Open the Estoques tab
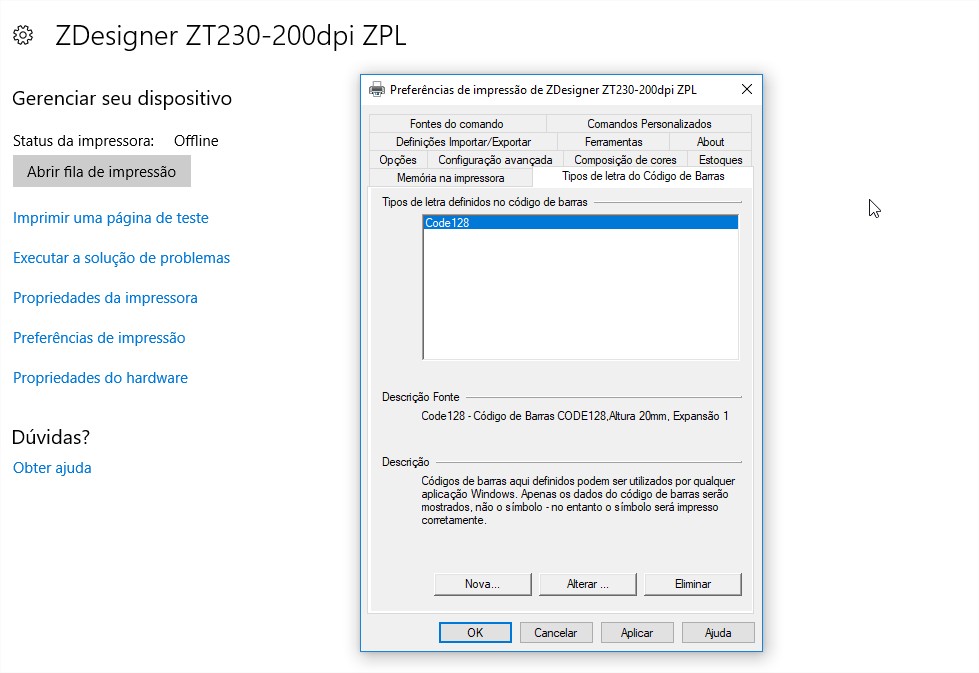The image size is (979, 673). (720, 160)
